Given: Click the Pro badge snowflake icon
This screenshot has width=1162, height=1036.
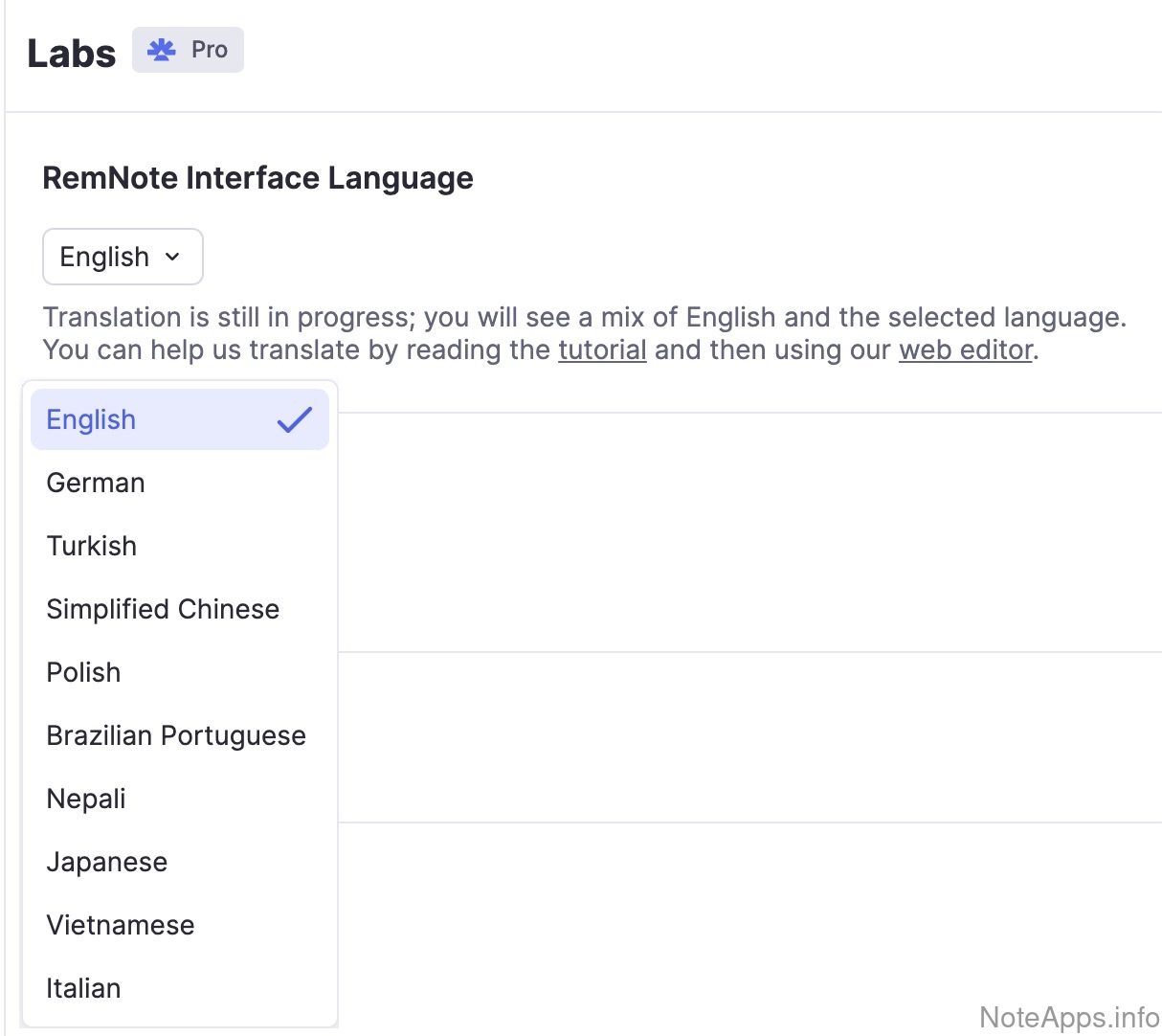Looking at the screenshot, I should coord(162,50).
